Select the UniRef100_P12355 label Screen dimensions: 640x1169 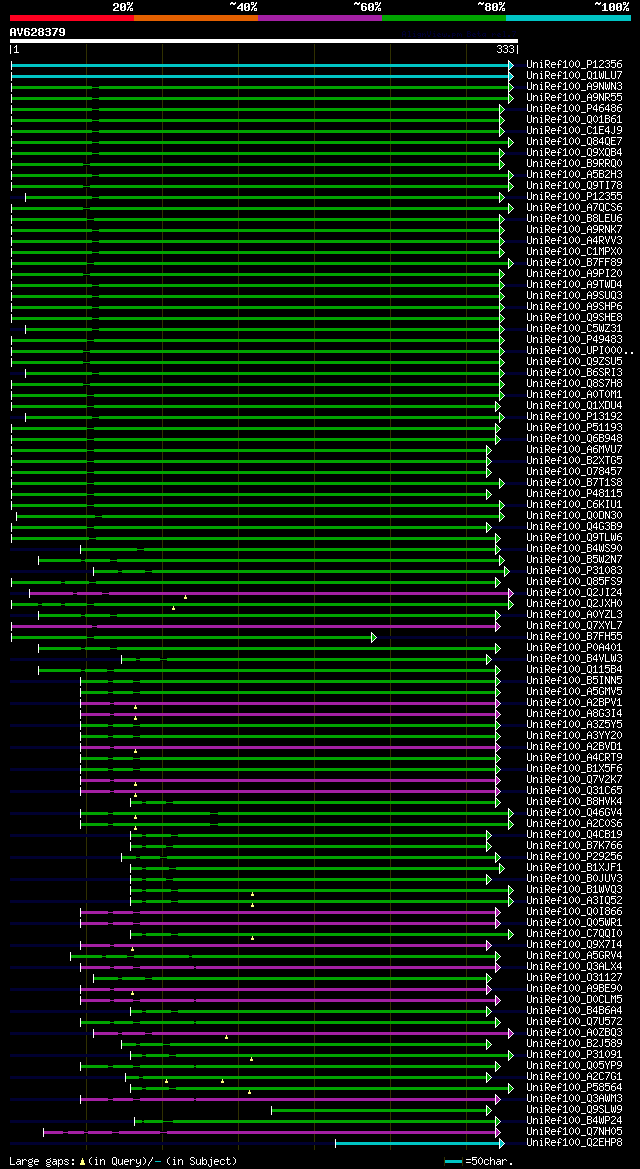[574, 197]
